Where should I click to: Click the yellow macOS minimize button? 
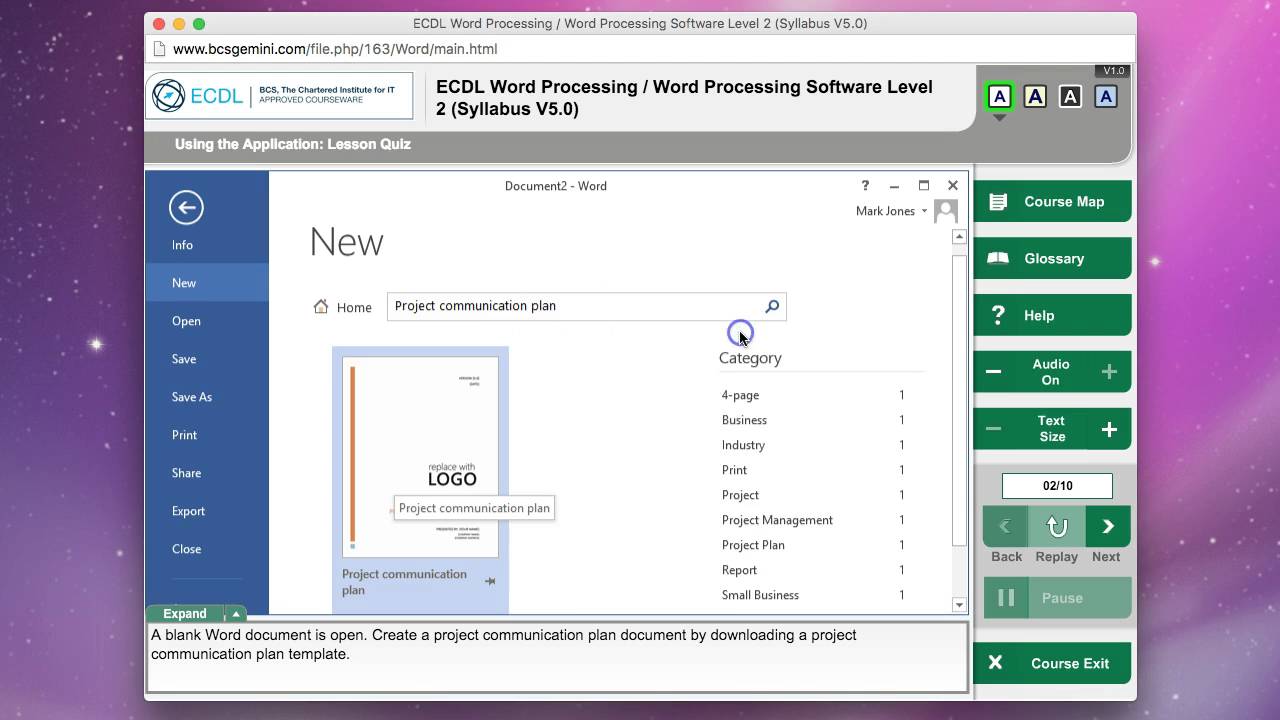(x=179, y=24)
